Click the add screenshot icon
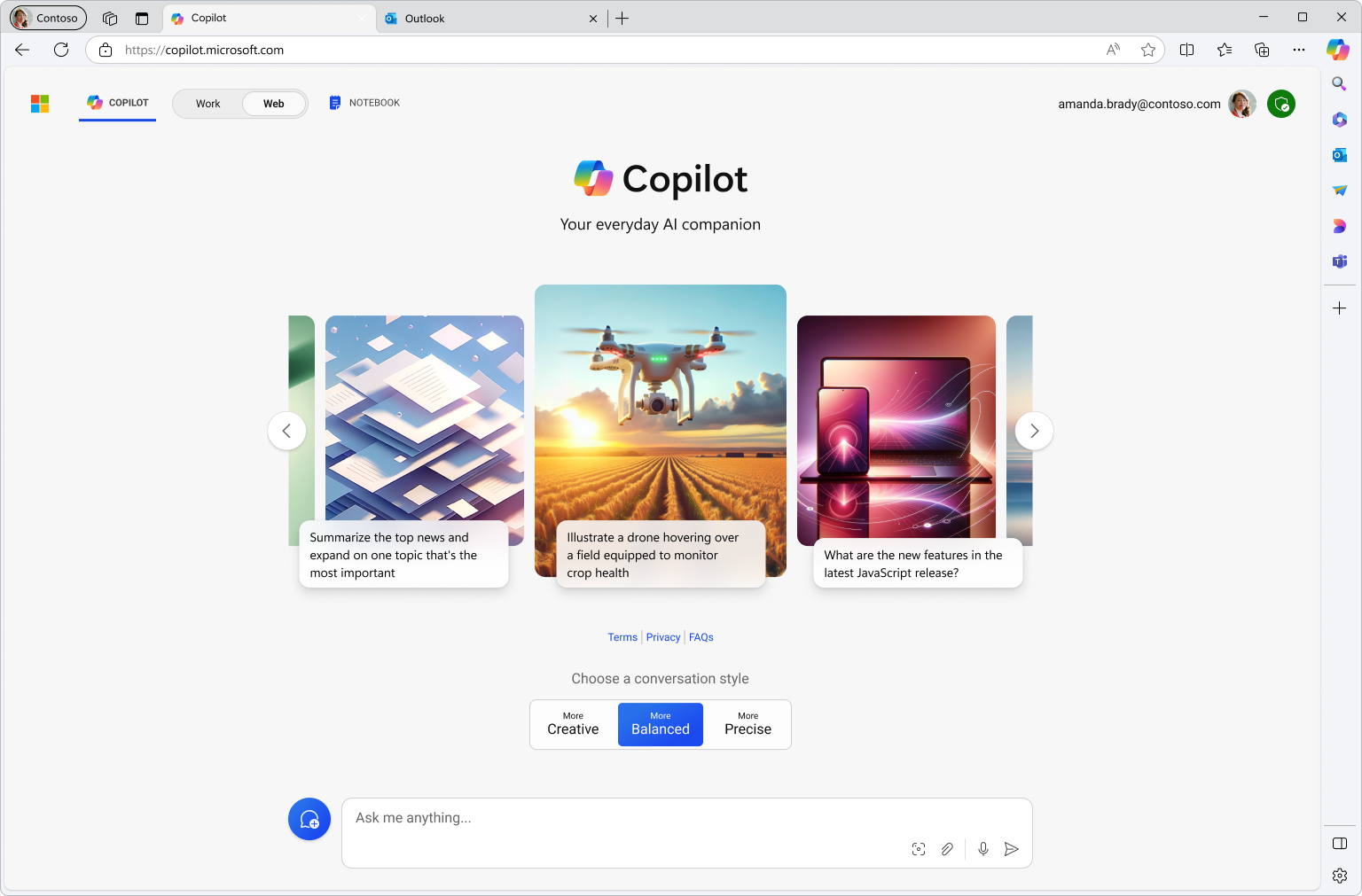 (x=919, y=849)
